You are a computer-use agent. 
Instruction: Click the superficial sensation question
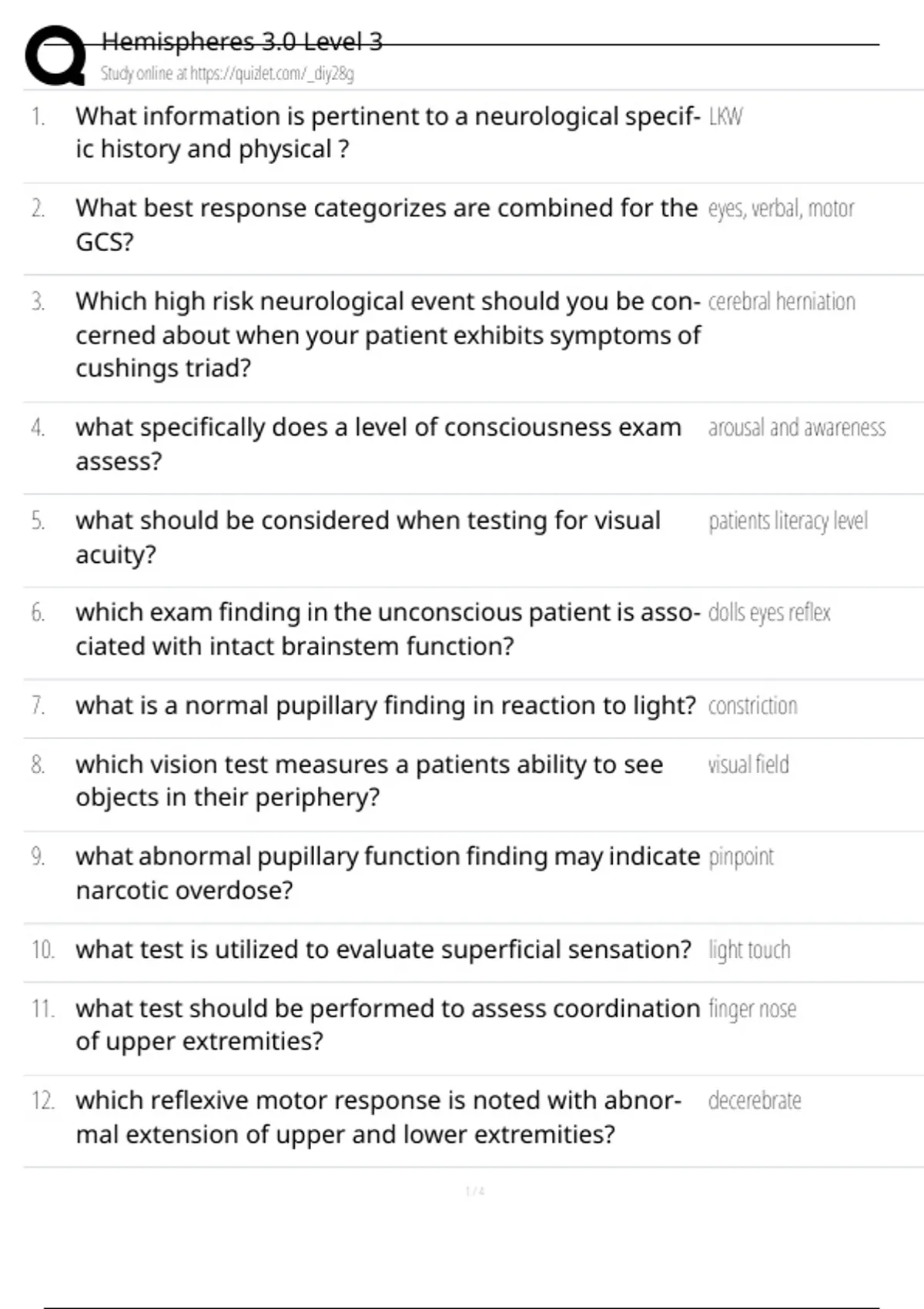pos(383,949)
